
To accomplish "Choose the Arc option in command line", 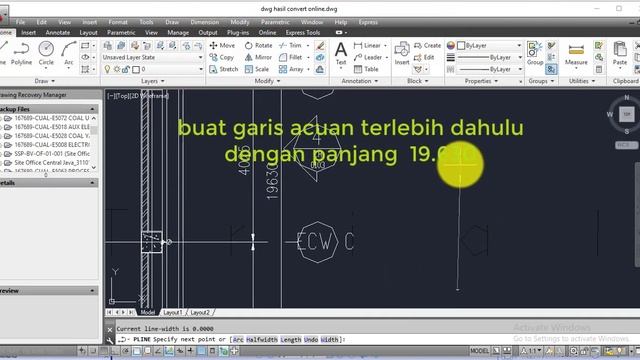I will click(x=238, y=340).
